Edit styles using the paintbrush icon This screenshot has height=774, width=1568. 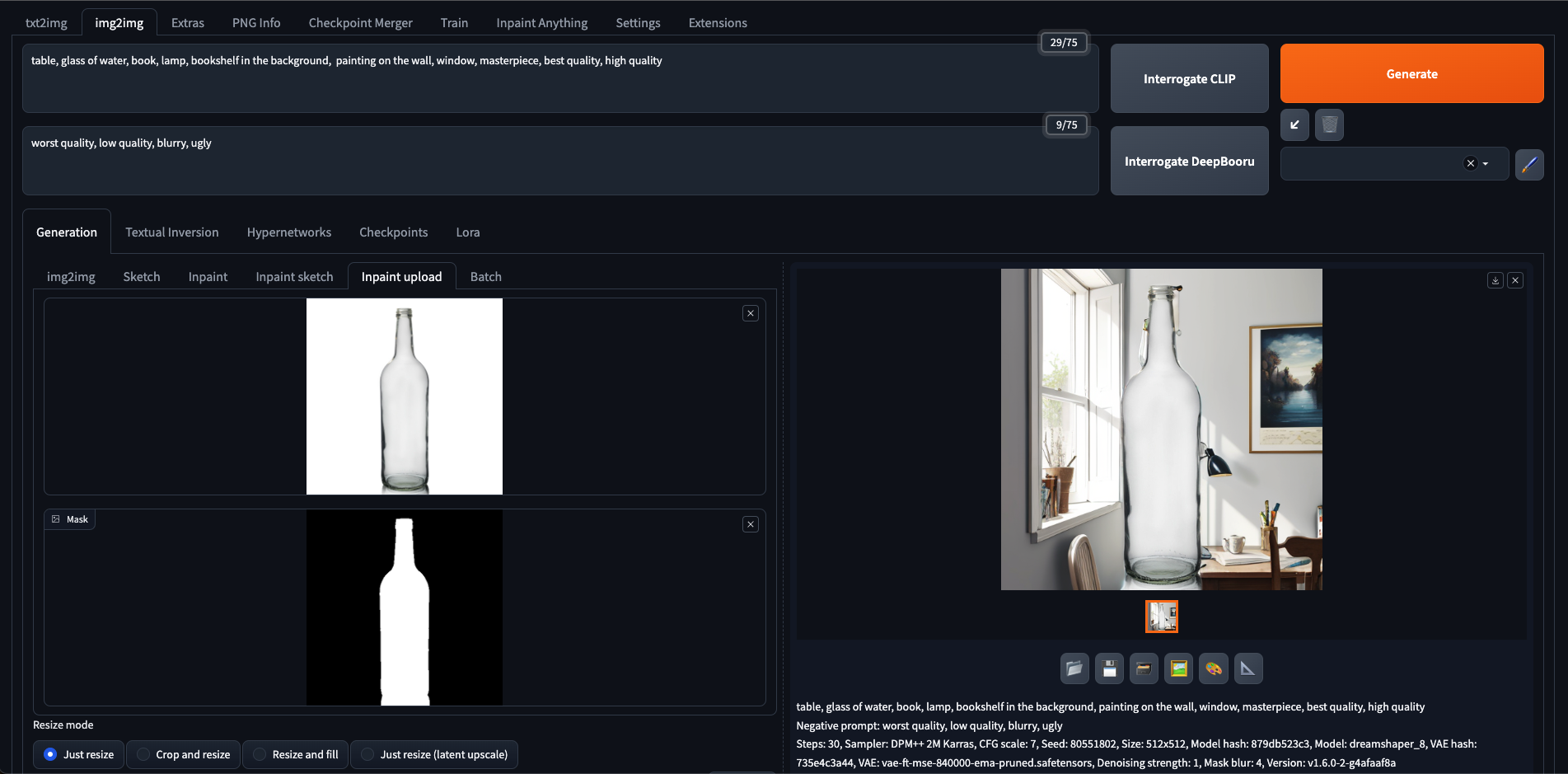1529,164
